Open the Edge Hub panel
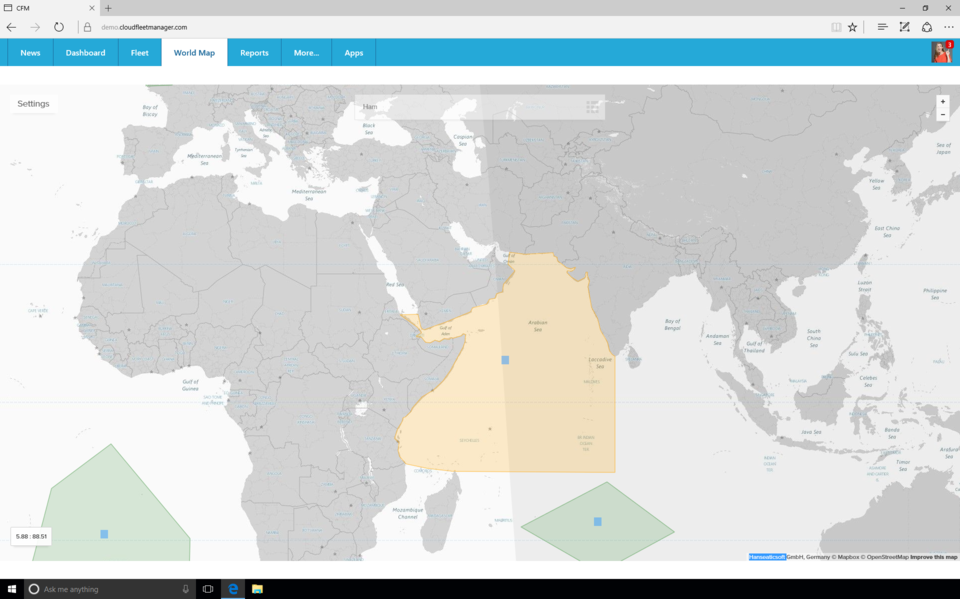Viewport: 960px width, 599px height. (882, 27)
